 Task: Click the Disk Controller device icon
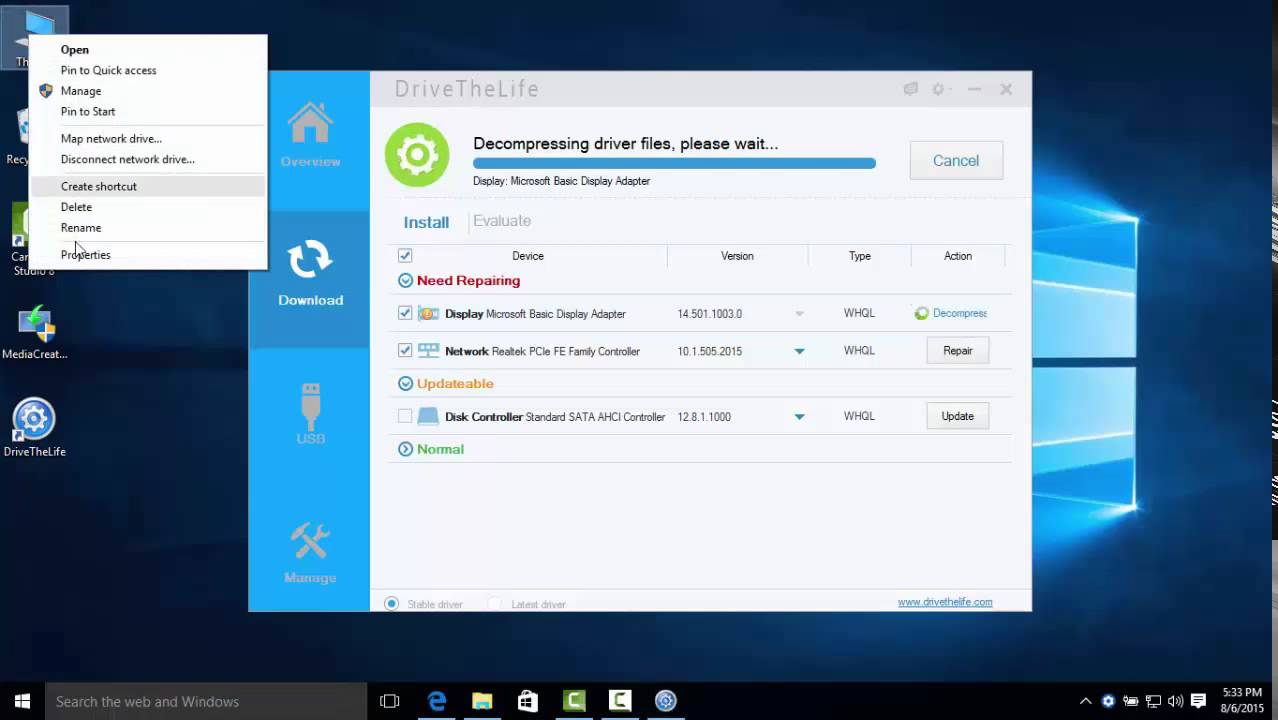coord(428,416)
